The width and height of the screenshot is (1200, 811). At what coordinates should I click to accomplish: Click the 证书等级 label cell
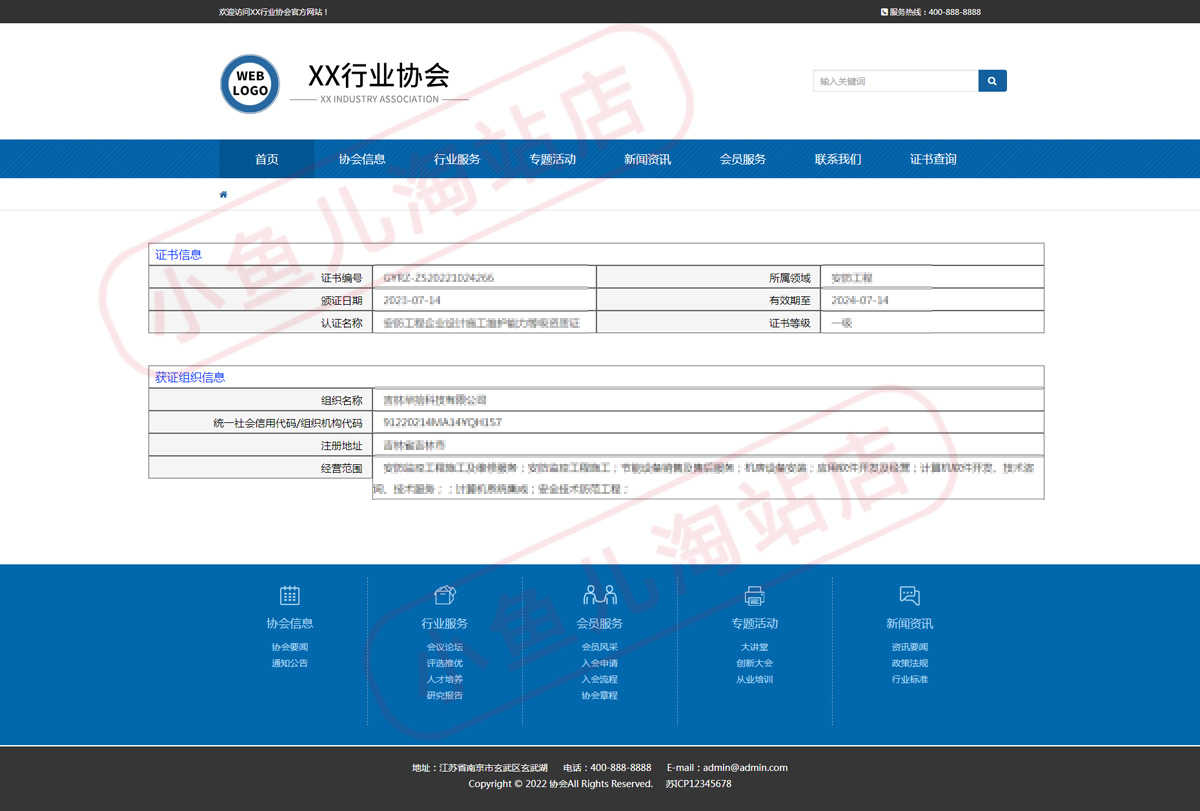click(708, 323)
